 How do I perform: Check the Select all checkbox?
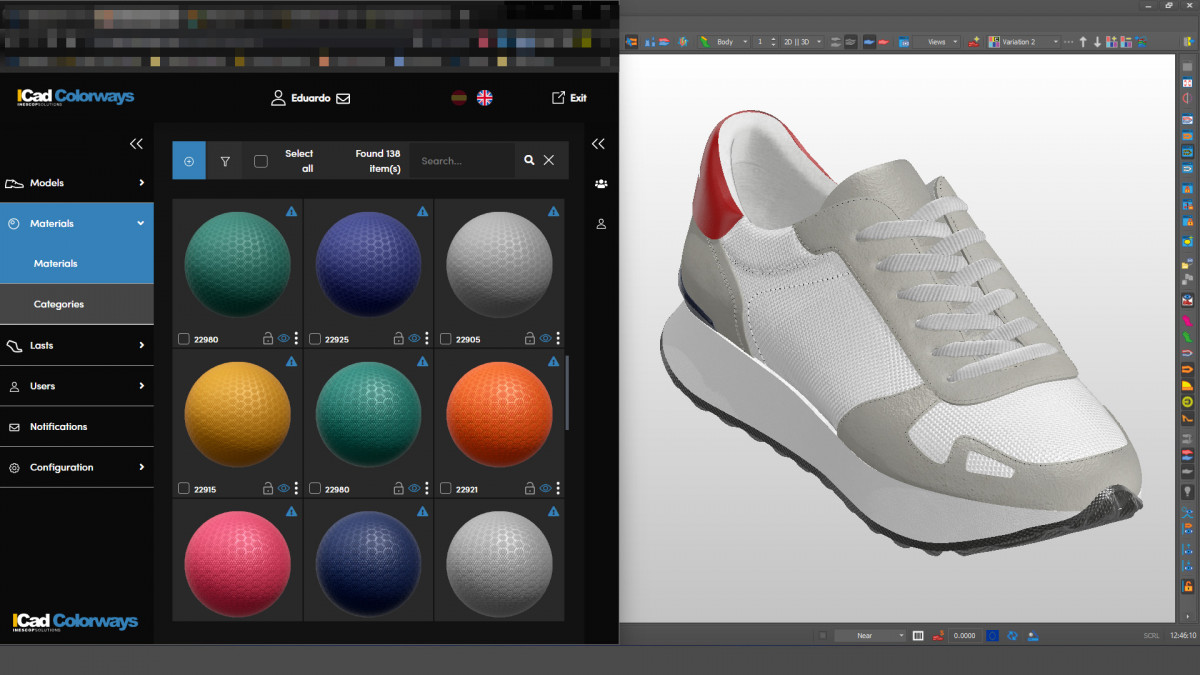[261, 161]
